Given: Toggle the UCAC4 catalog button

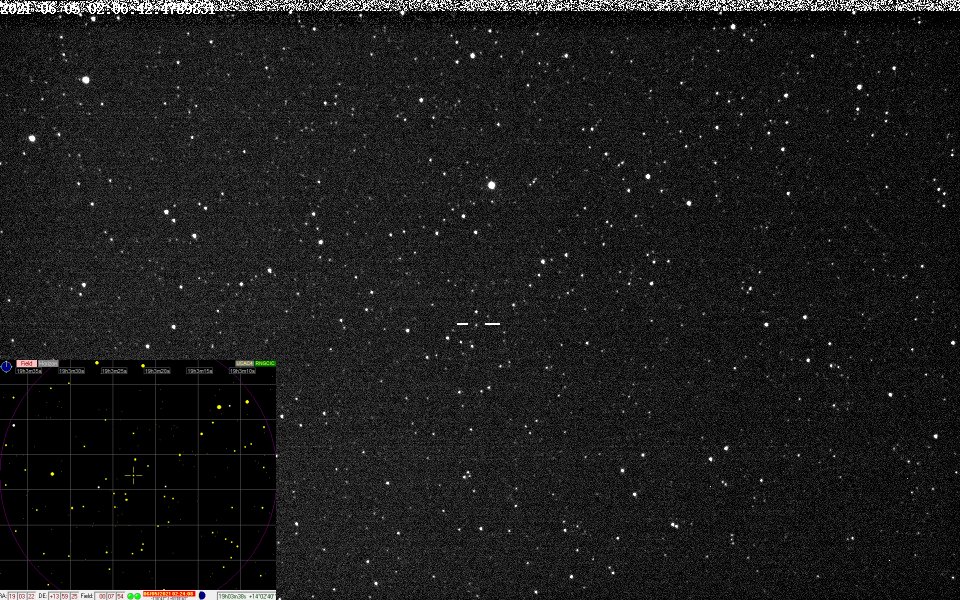Looking at the screenshot, I should 244,363.
